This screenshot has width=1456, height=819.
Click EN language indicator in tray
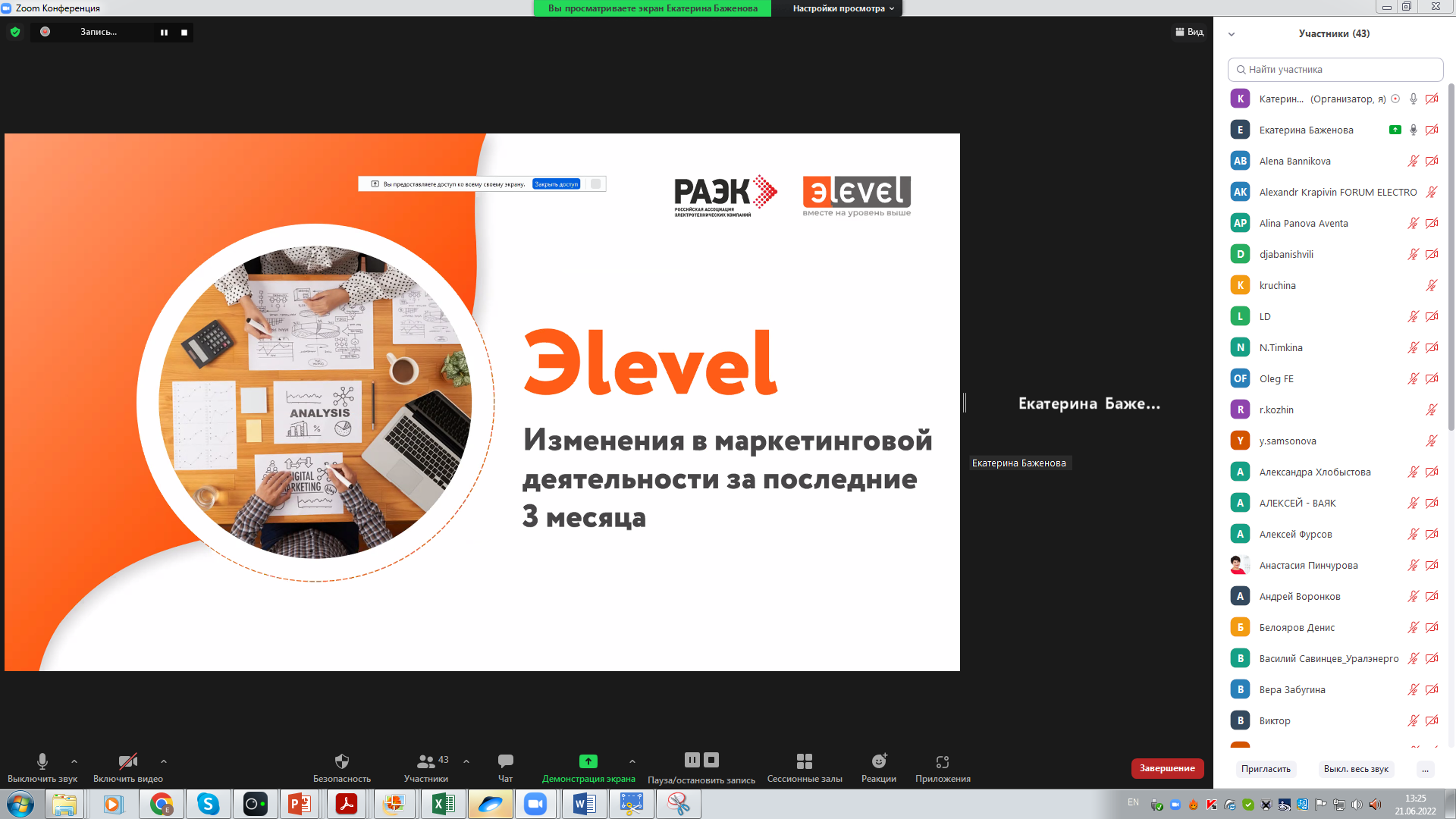pos(1133,802)
